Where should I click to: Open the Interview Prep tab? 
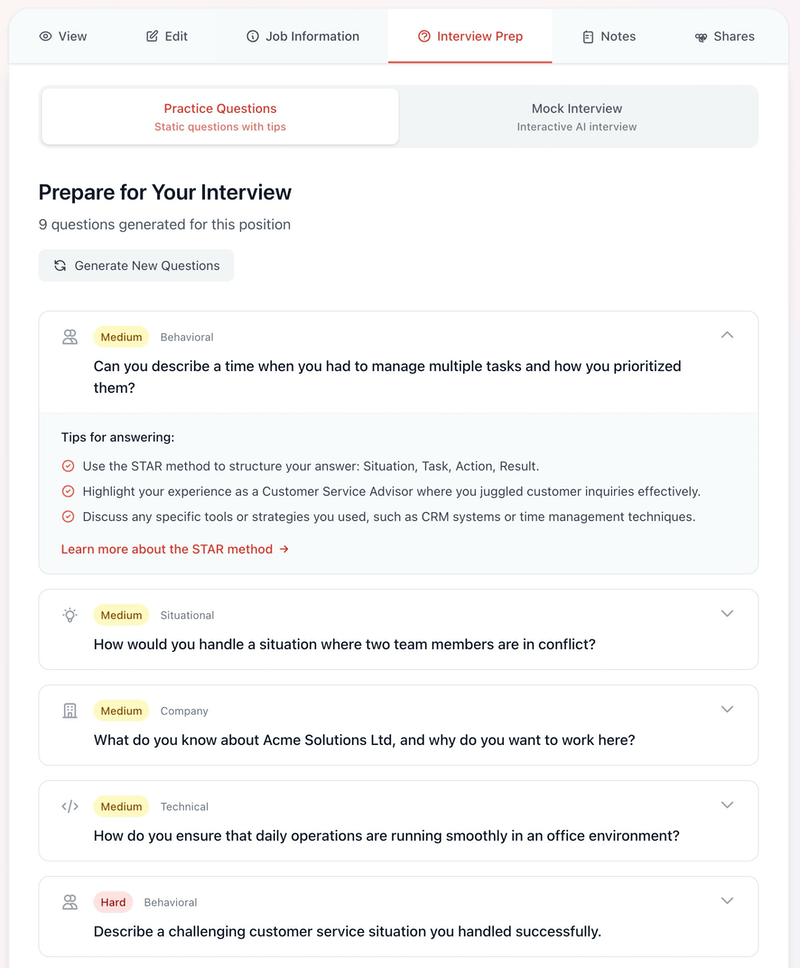coord(470,37)
